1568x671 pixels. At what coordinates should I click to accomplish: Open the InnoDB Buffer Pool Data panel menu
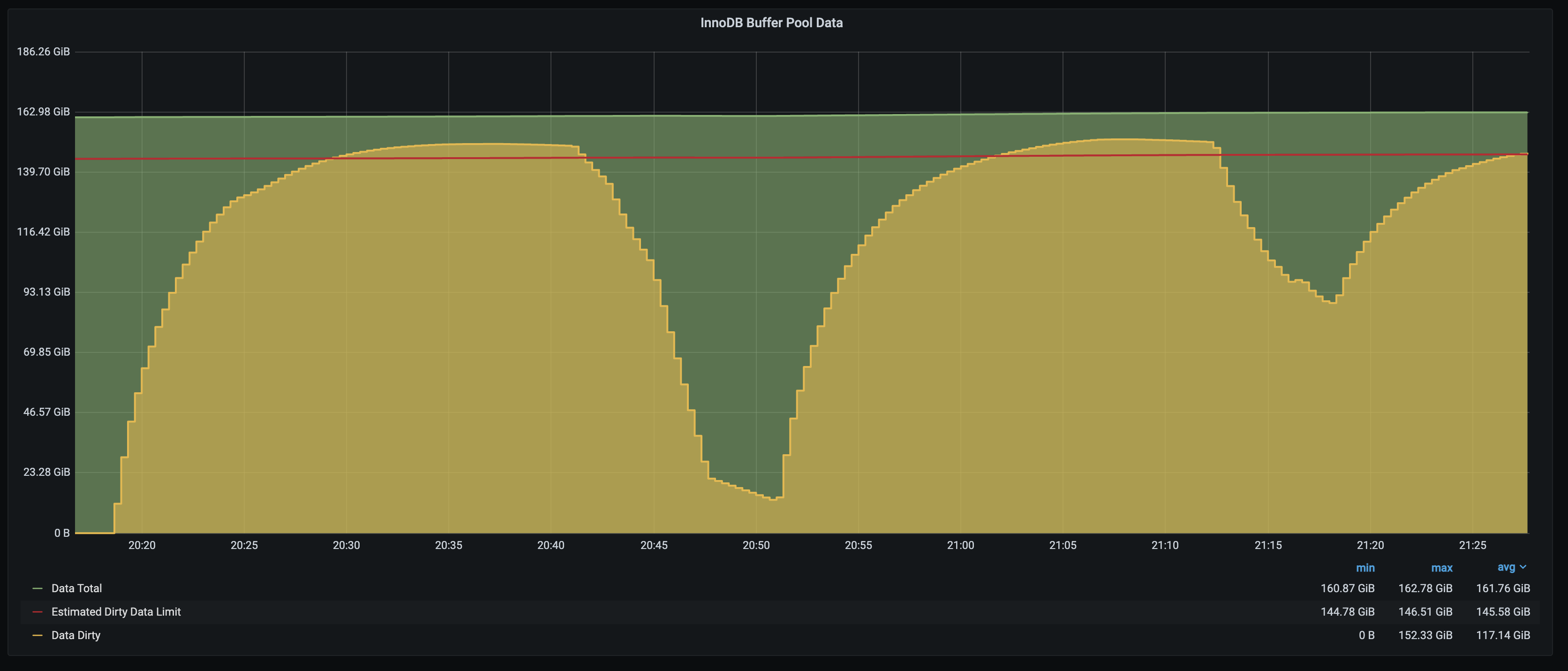click(x=771, y=23)
